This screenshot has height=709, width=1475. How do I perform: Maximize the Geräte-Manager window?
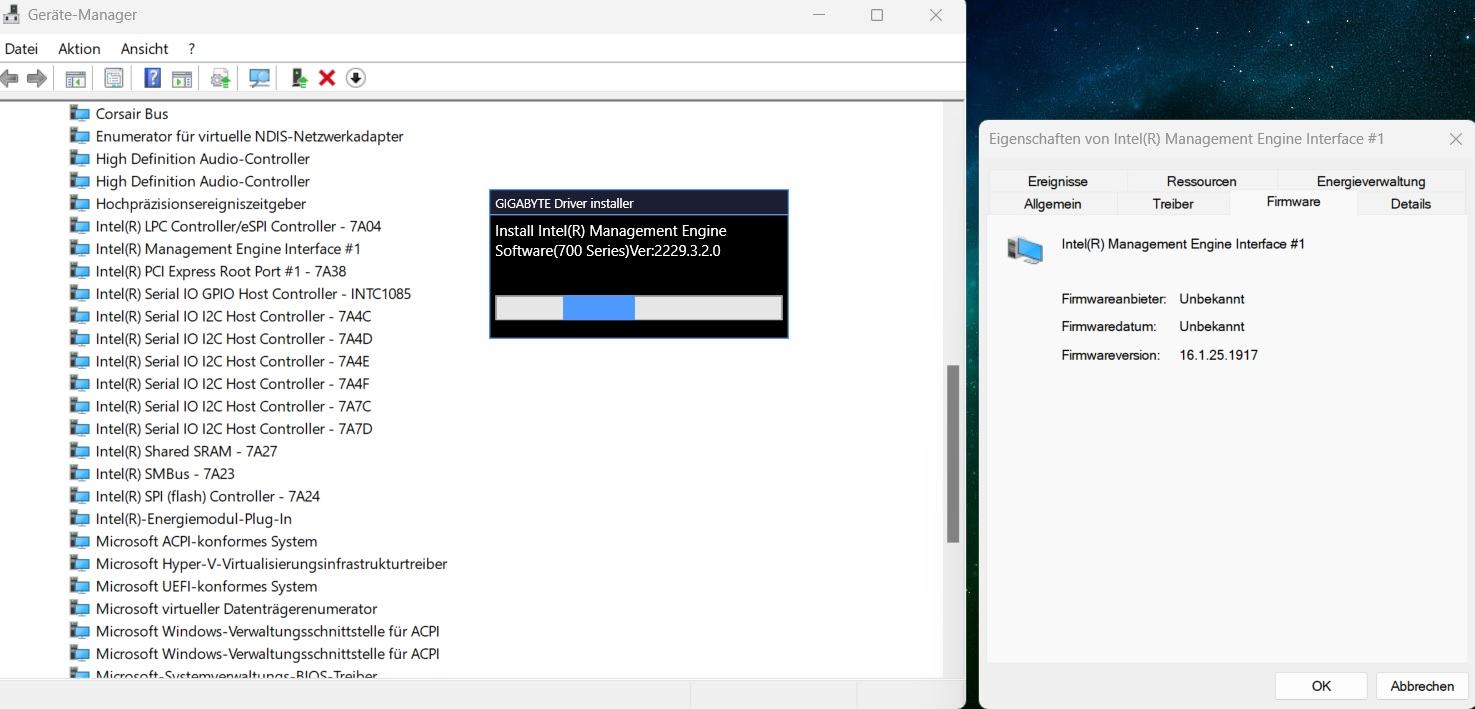click(877, 15)
